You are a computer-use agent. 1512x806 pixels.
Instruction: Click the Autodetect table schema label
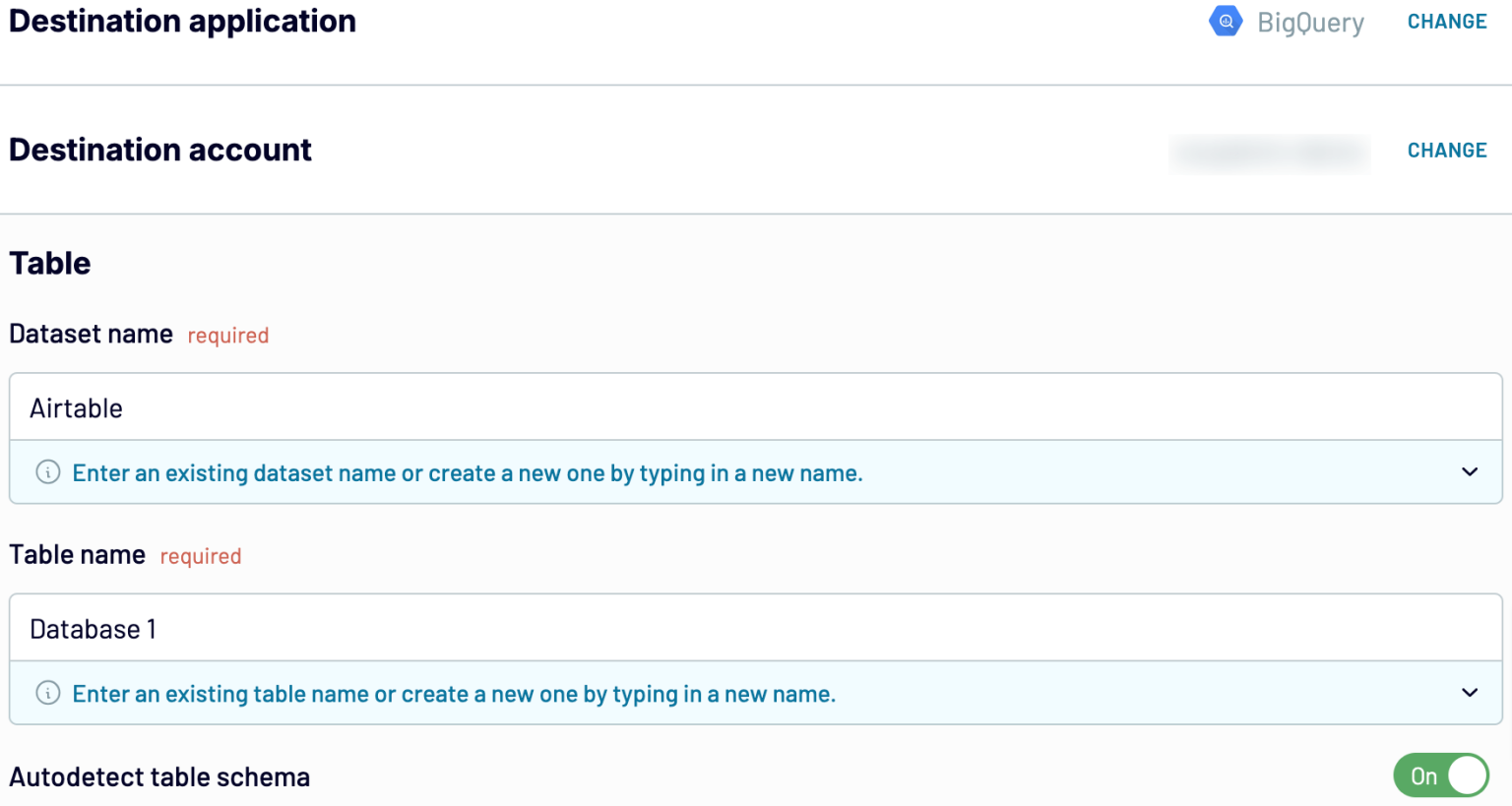point(159,777)
